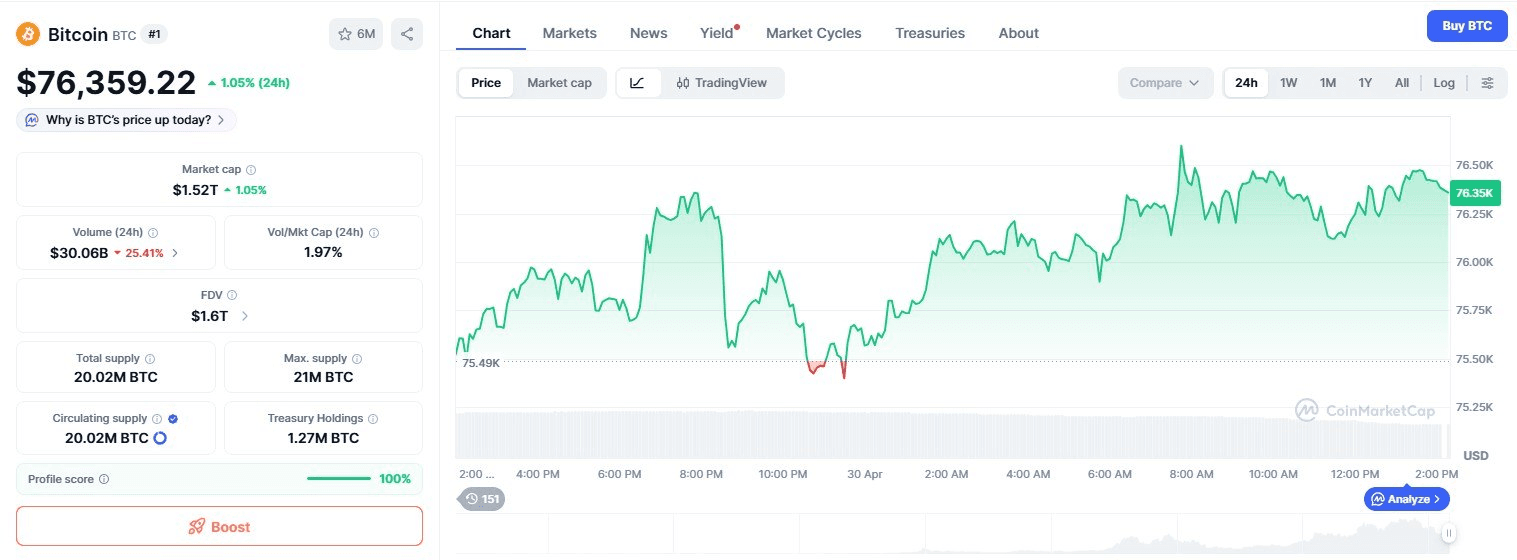Click the $76,359.22 price text
1517x560 pixels.
106,83
